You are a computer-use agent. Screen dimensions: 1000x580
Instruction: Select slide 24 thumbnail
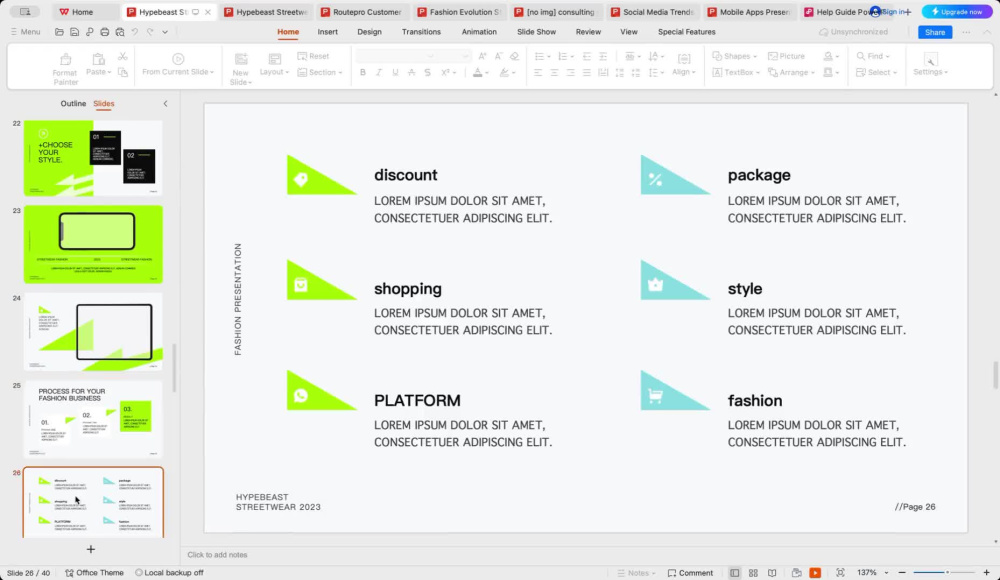pyautogui.click(x=93, y=332)
